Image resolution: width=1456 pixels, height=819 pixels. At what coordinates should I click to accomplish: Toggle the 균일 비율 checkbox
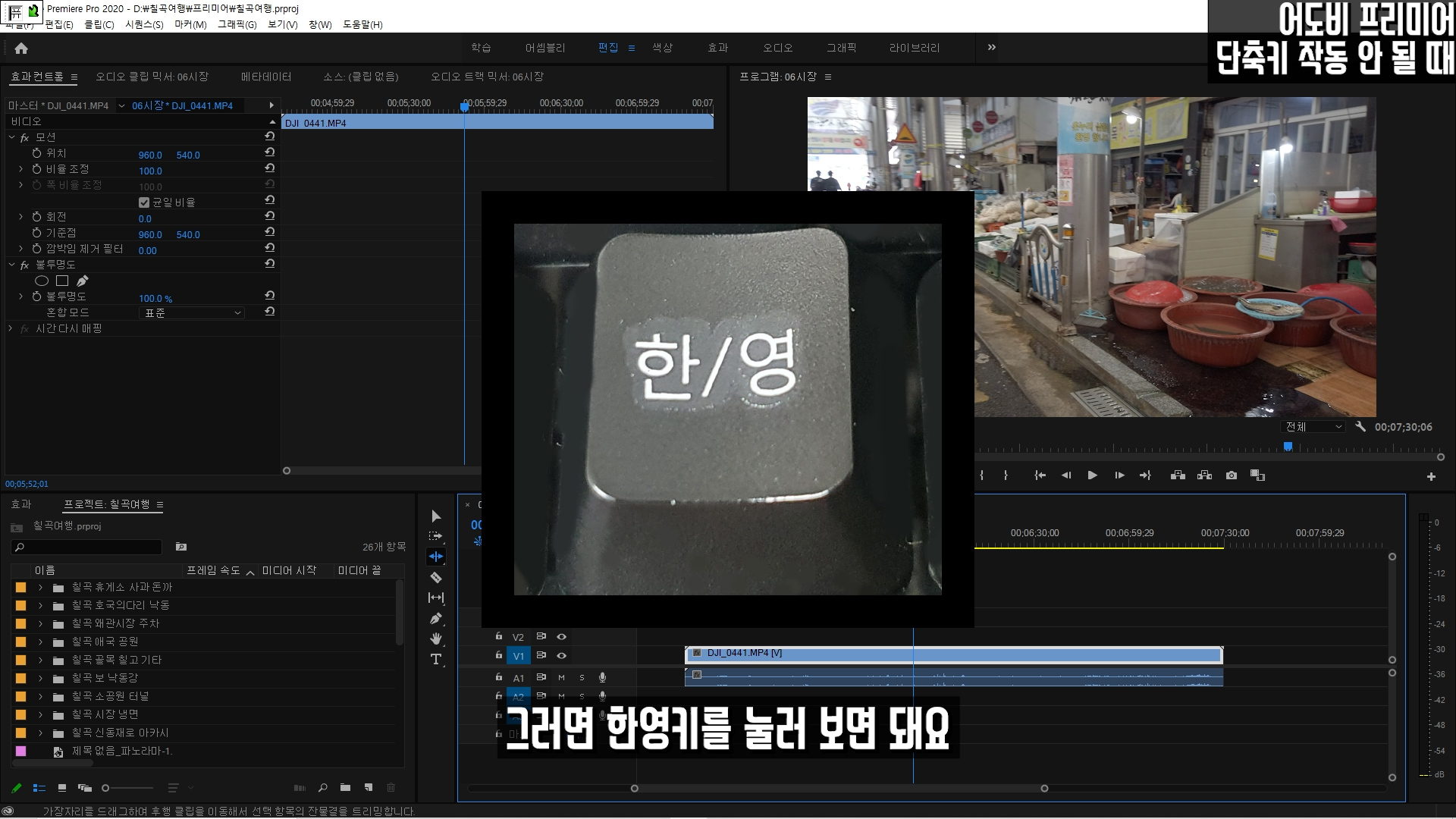[x=144, y=202]
